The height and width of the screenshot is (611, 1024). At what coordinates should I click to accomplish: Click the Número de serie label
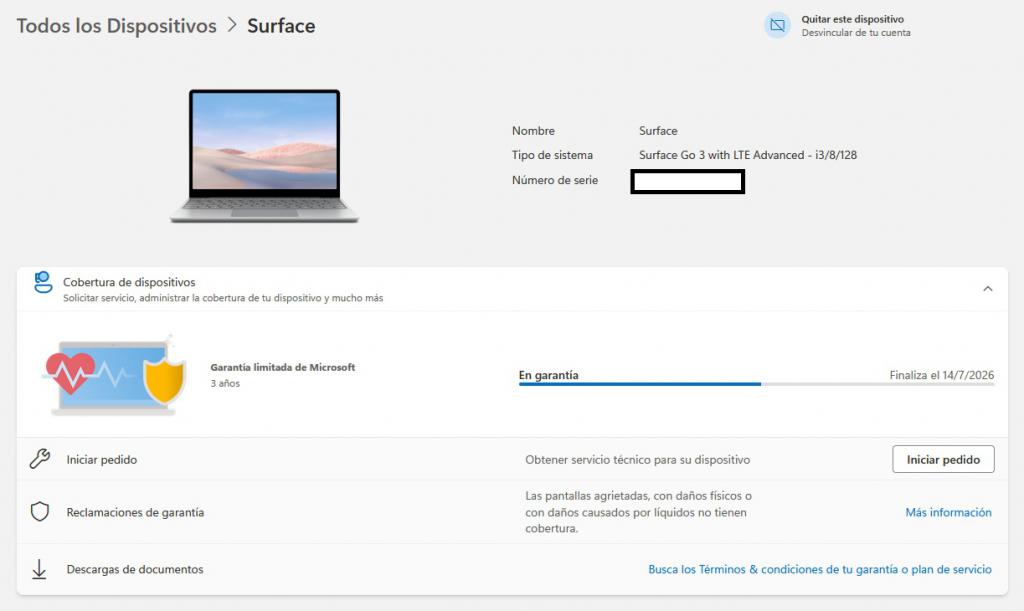(555, 180)
